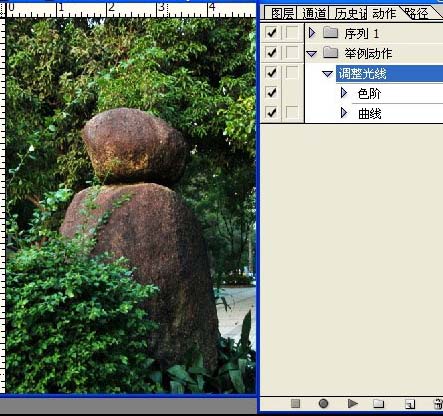The width and height of the screenshot is (443, 416).
Task: Click the 举例动作 folder icon
Action: point(331,52)
